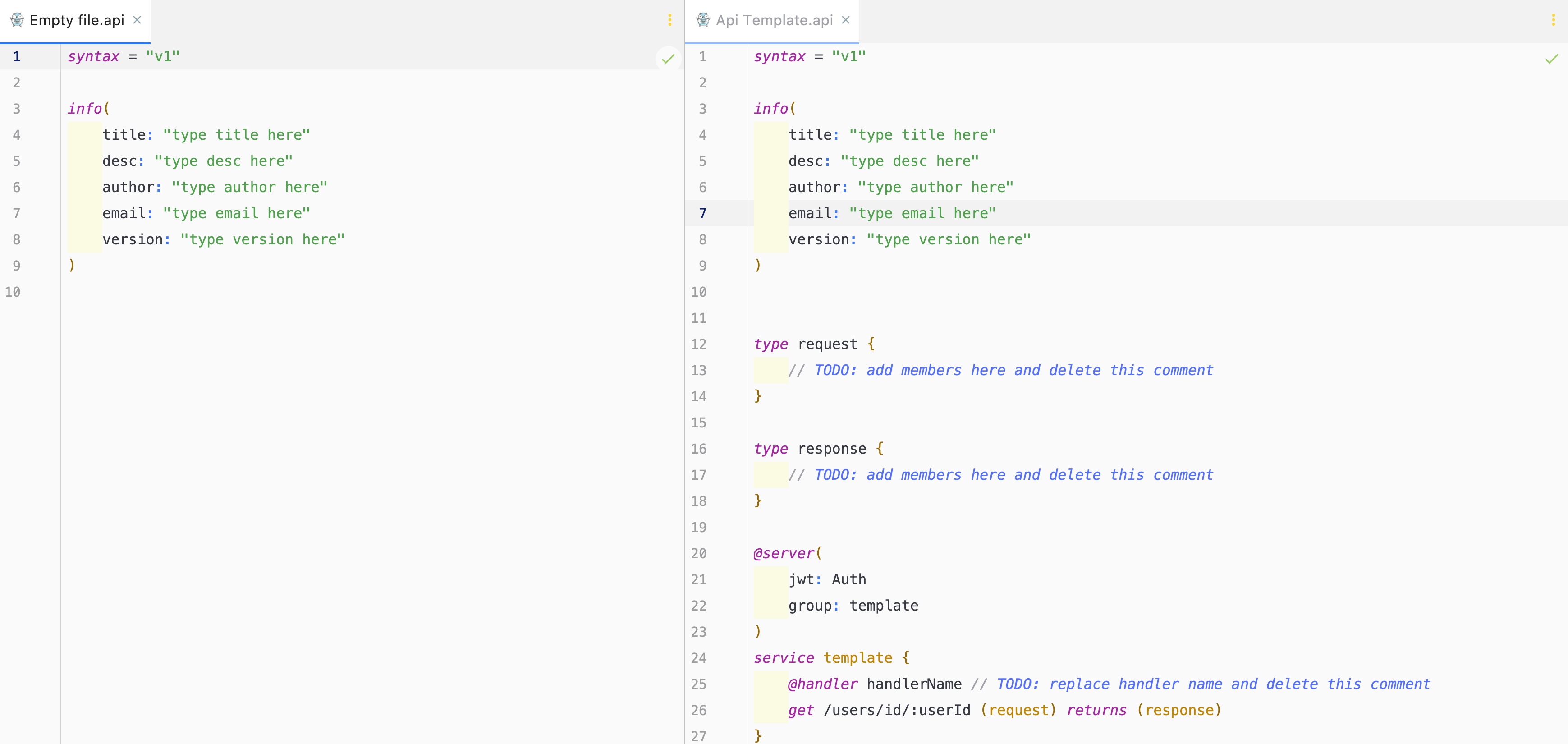1568x744 pixels.
Task: Click the file icon on Api Template.api tab
Action: [703, 20]
